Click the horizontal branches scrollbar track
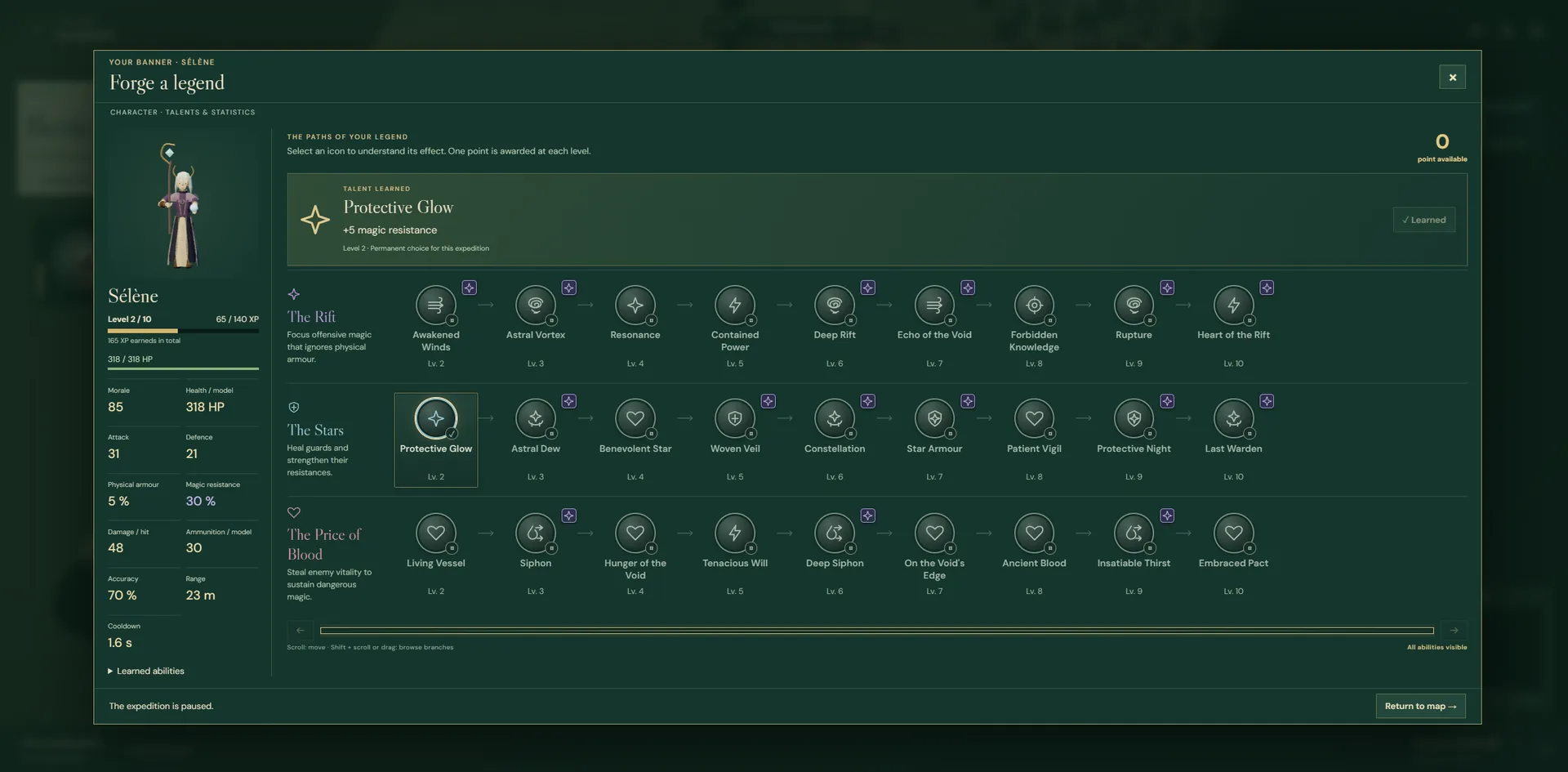Image resolution: width=1568 pixels, height=772 pixels. [877, 631]
